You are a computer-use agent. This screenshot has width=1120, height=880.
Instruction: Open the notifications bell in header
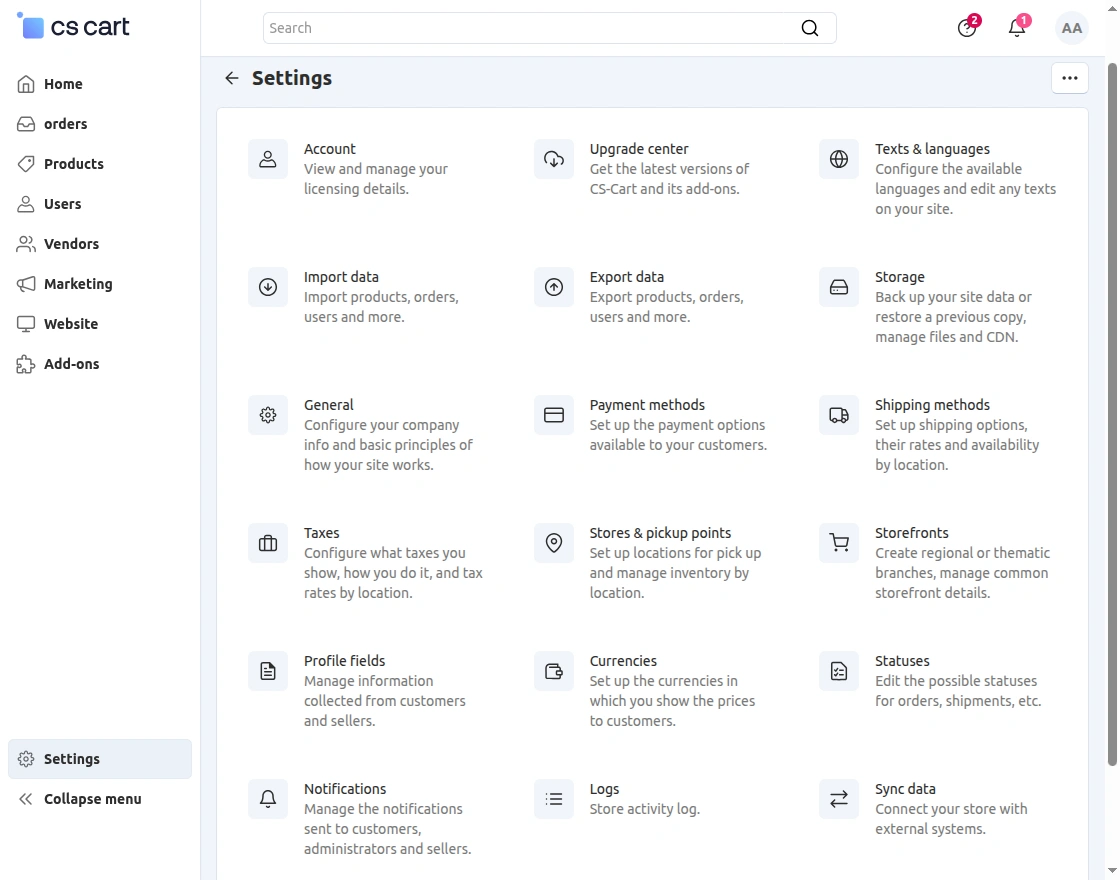[x=1017, y=28]
